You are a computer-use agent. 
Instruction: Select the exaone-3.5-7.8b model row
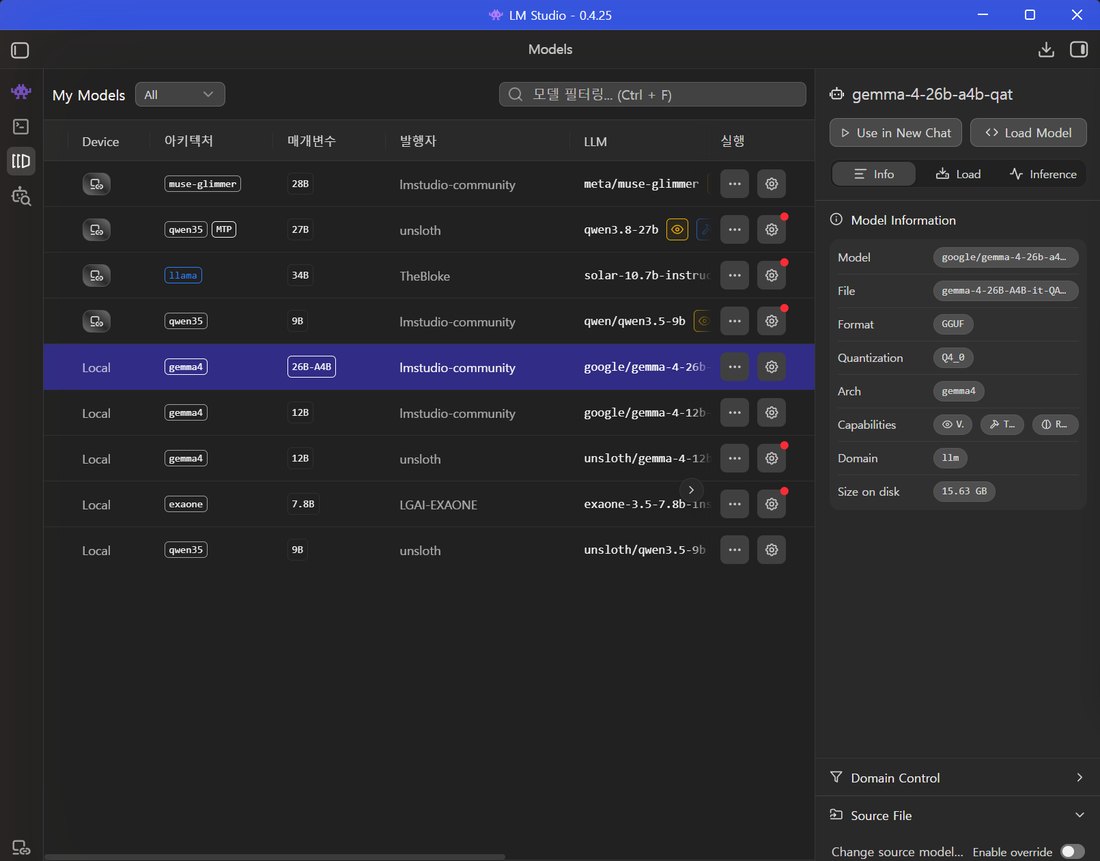tap(429, 504)
